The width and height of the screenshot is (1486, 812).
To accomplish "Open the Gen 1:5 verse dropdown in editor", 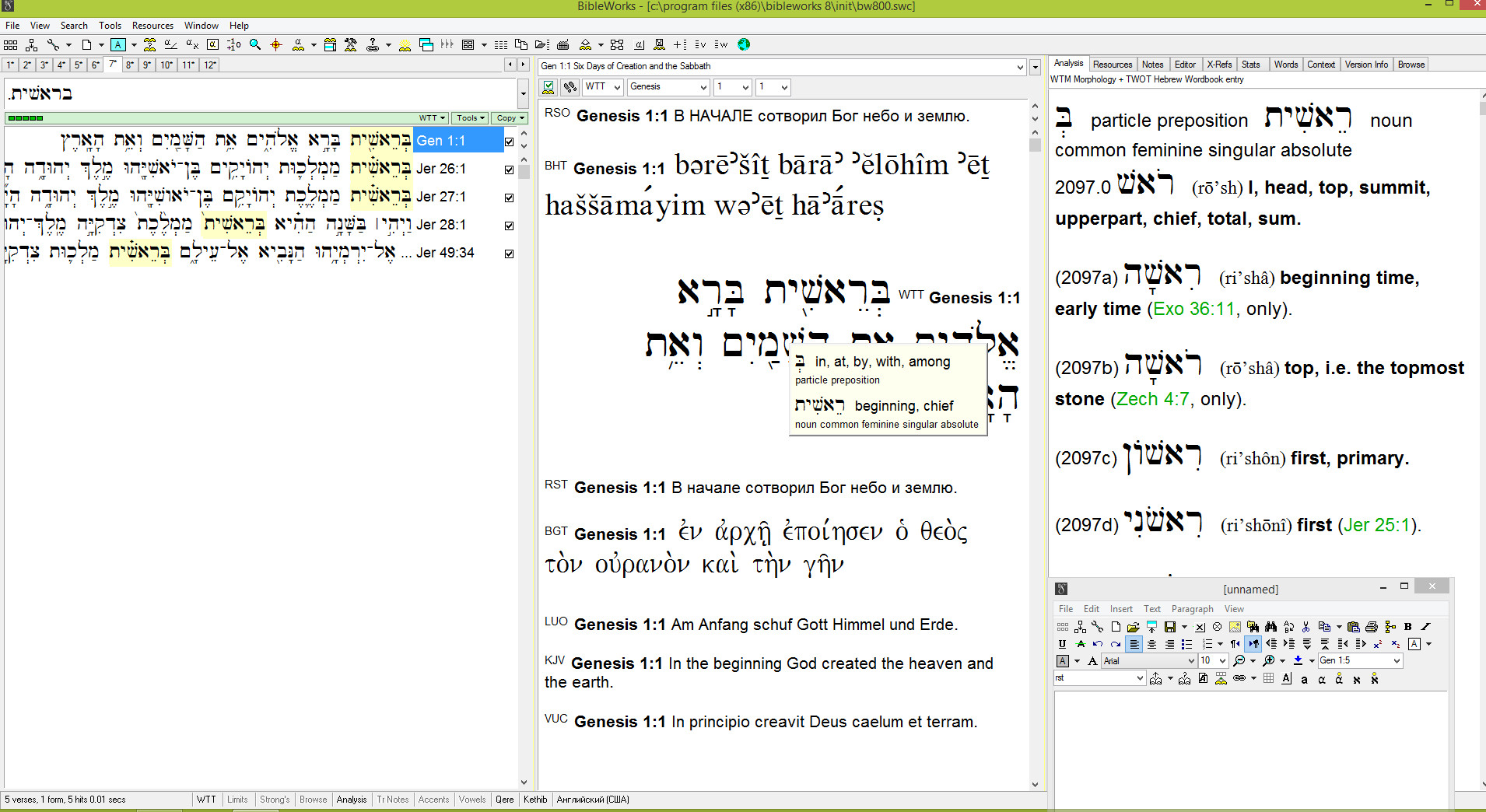I will (x=1360, y=660).
